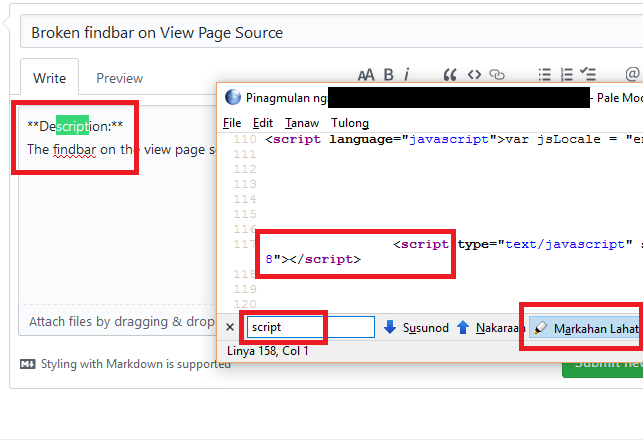The height and width of the screenshot is (443, 643).
Task: Close the findbar with the X icon
Action: pos(230,327)
